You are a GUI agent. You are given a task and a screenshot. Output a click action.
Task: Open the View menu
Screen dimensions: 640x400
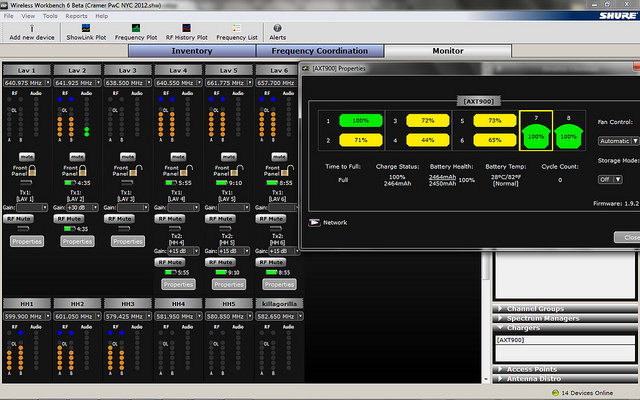(x=28, y=16)
